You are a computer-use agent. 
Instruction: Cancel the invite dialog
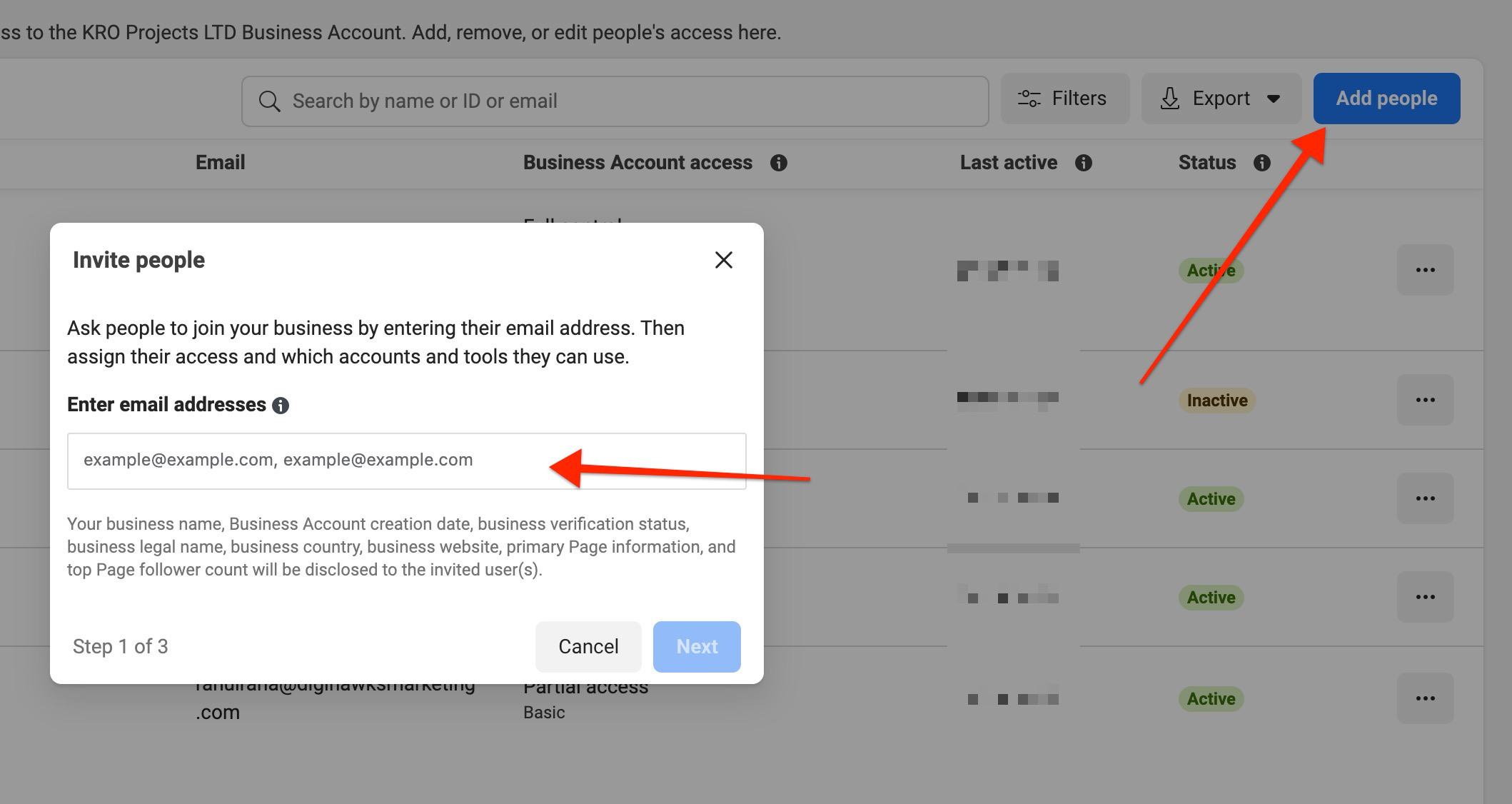pyautogui.click(x=588, y=646)
